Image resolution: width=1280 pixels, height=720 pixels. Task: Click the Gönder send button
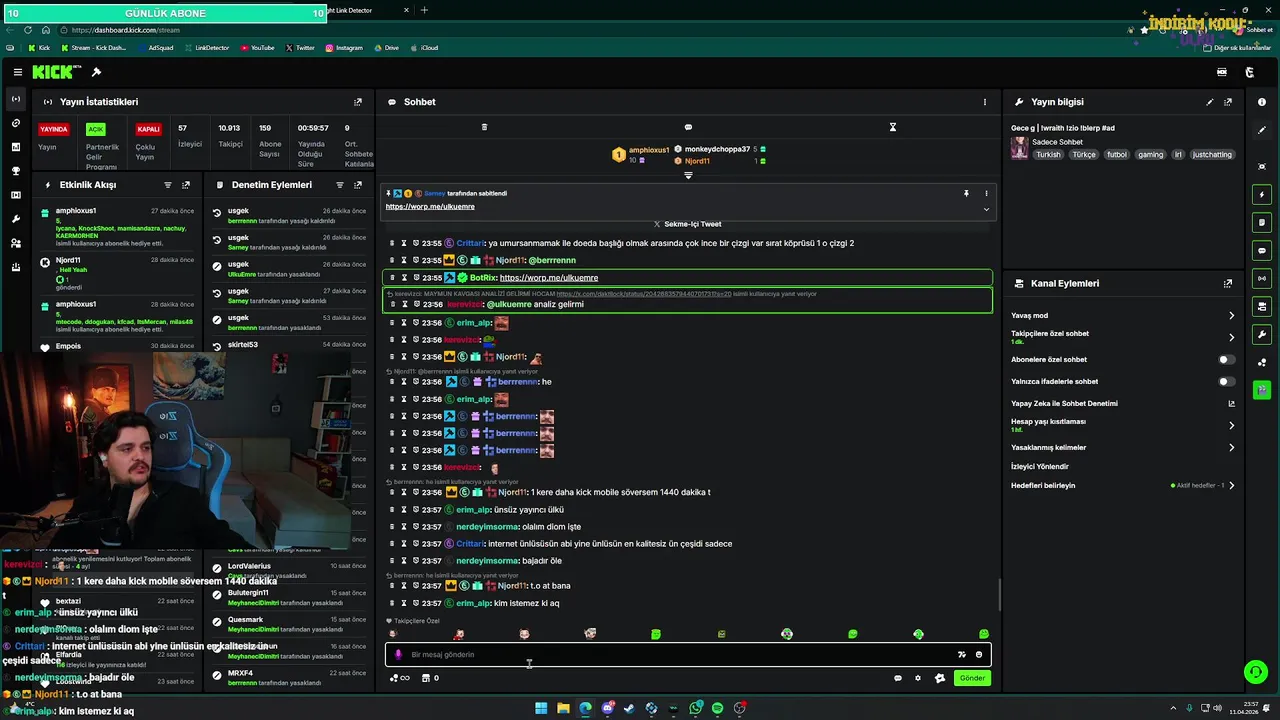[x=972, y=678]
